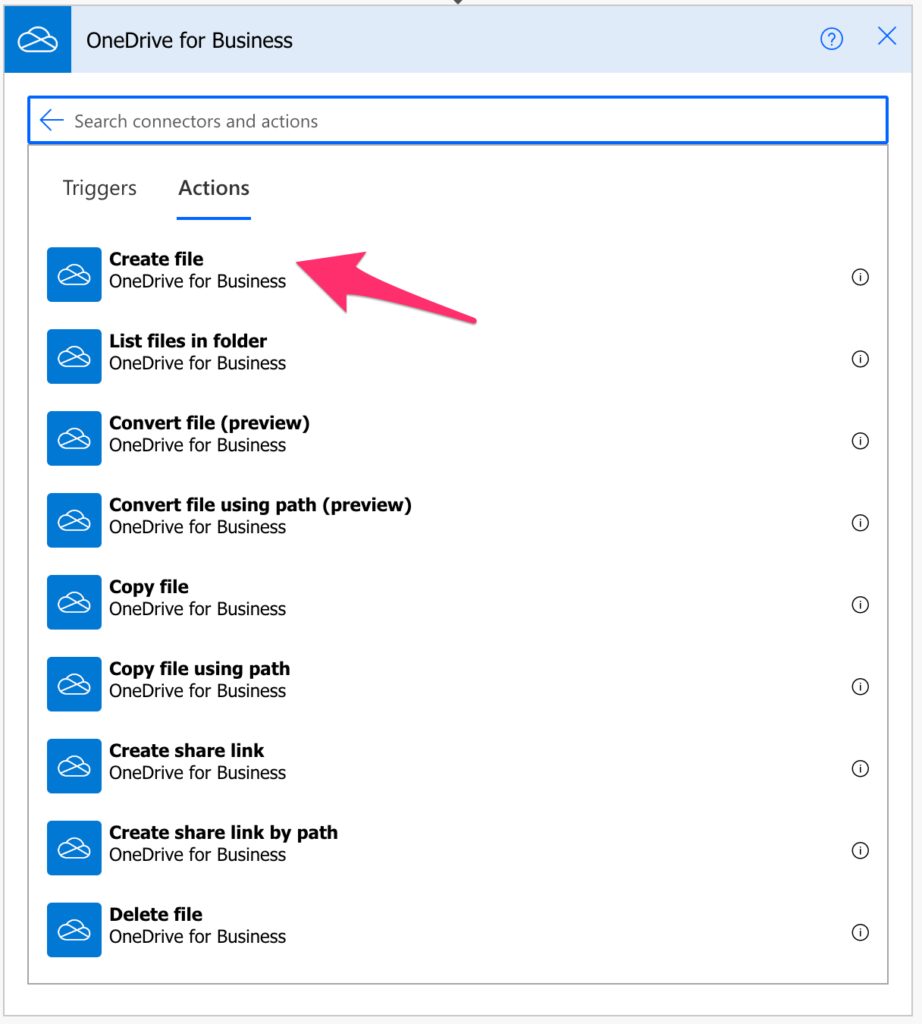
Task: Select the OneDrive icon next to List files in folder
Action: [74, 356]
